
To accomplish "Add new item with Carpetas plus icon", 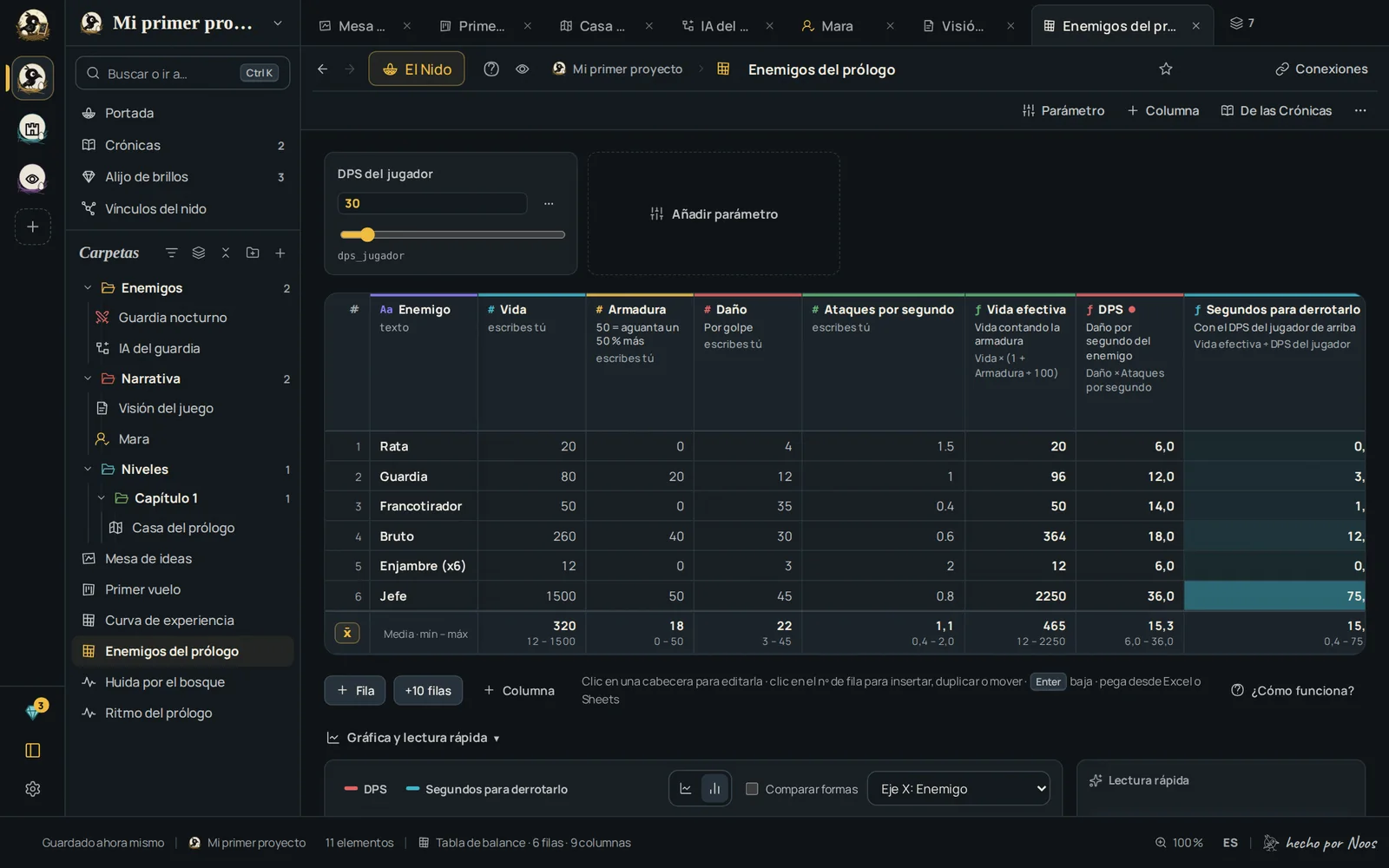I will pos(280,253).
